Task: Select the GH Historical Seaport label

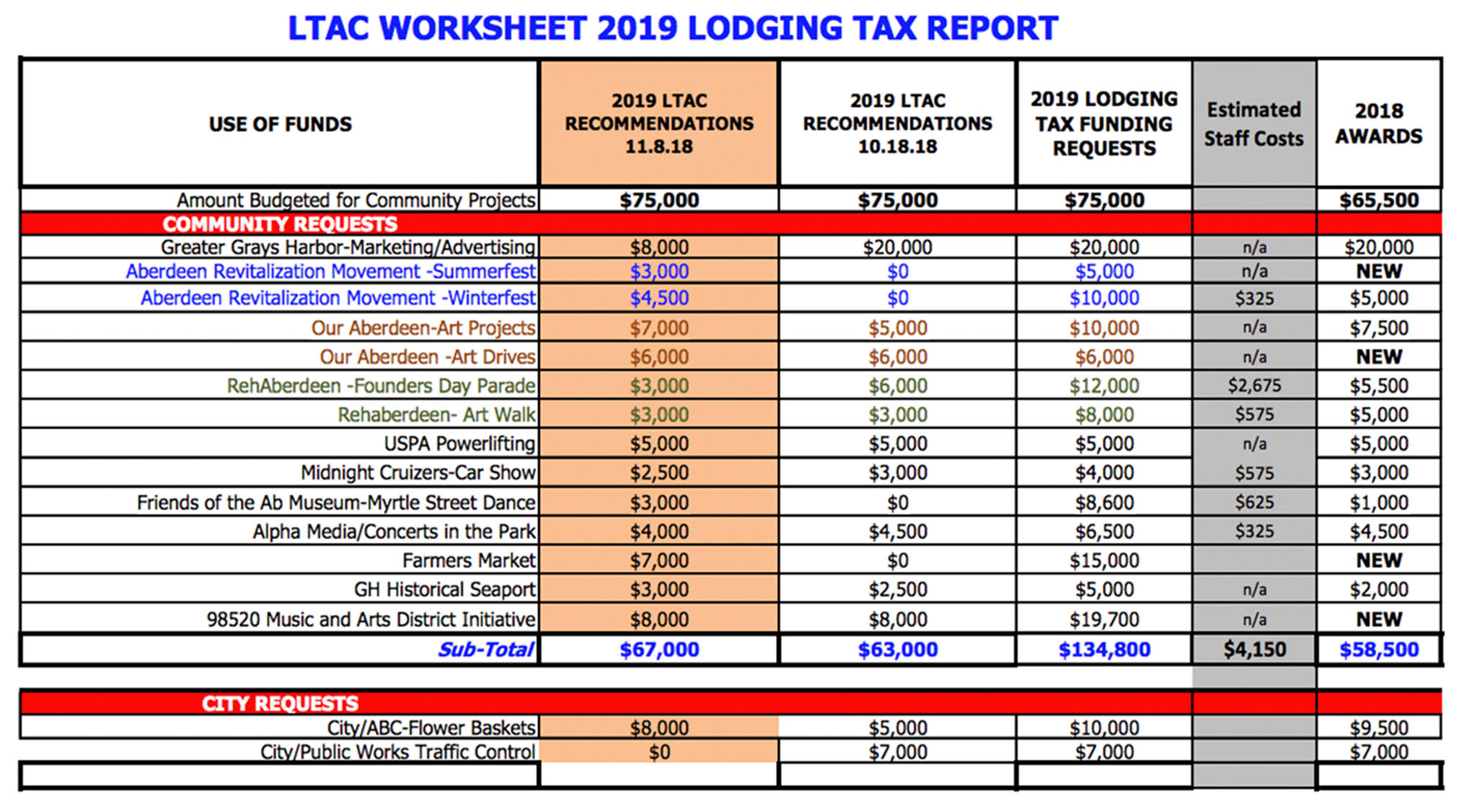Action: point(444,590)
